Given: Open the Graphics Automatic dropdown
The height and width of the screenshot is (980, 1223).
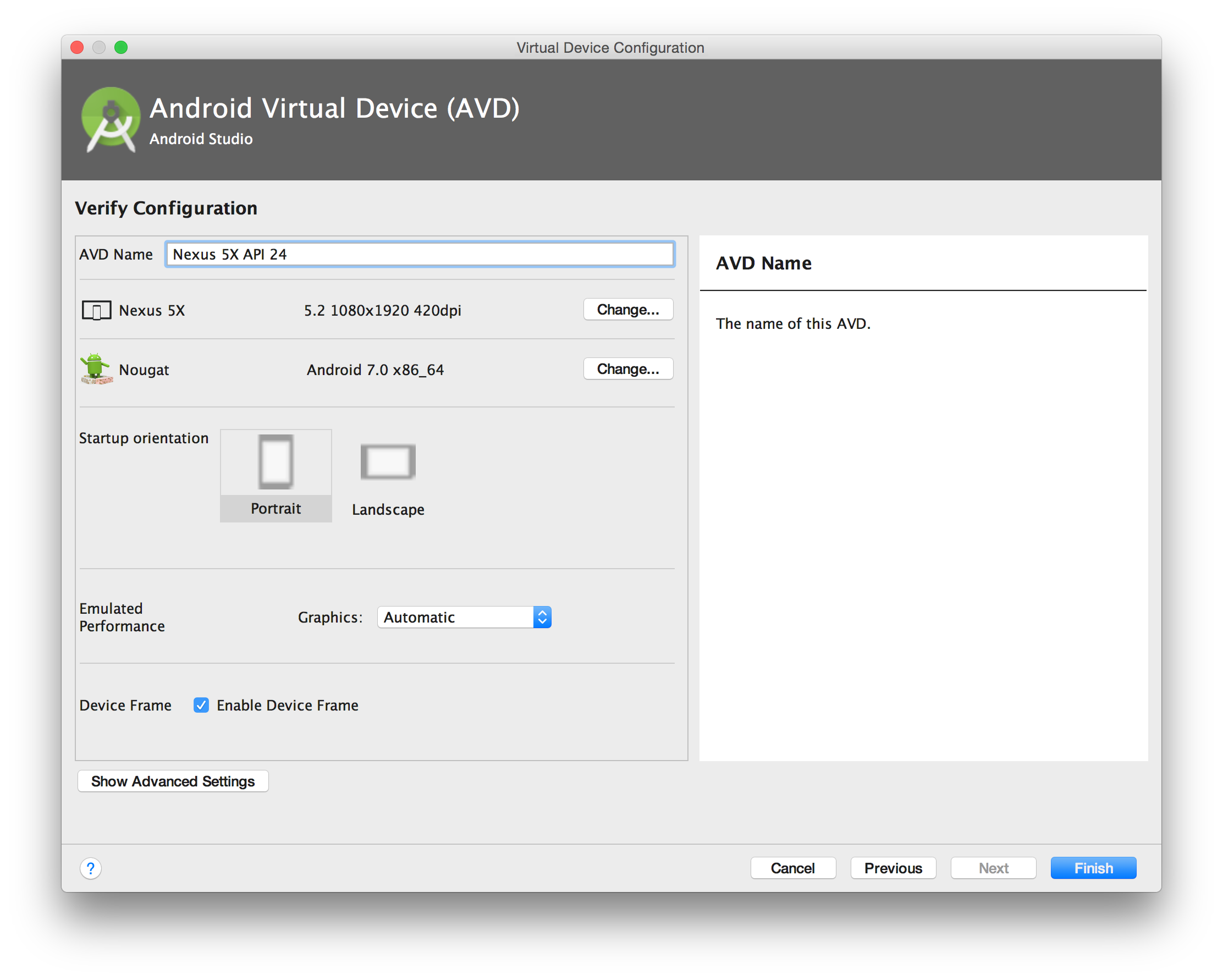Looking at the screenshot, I should [464, 617].
